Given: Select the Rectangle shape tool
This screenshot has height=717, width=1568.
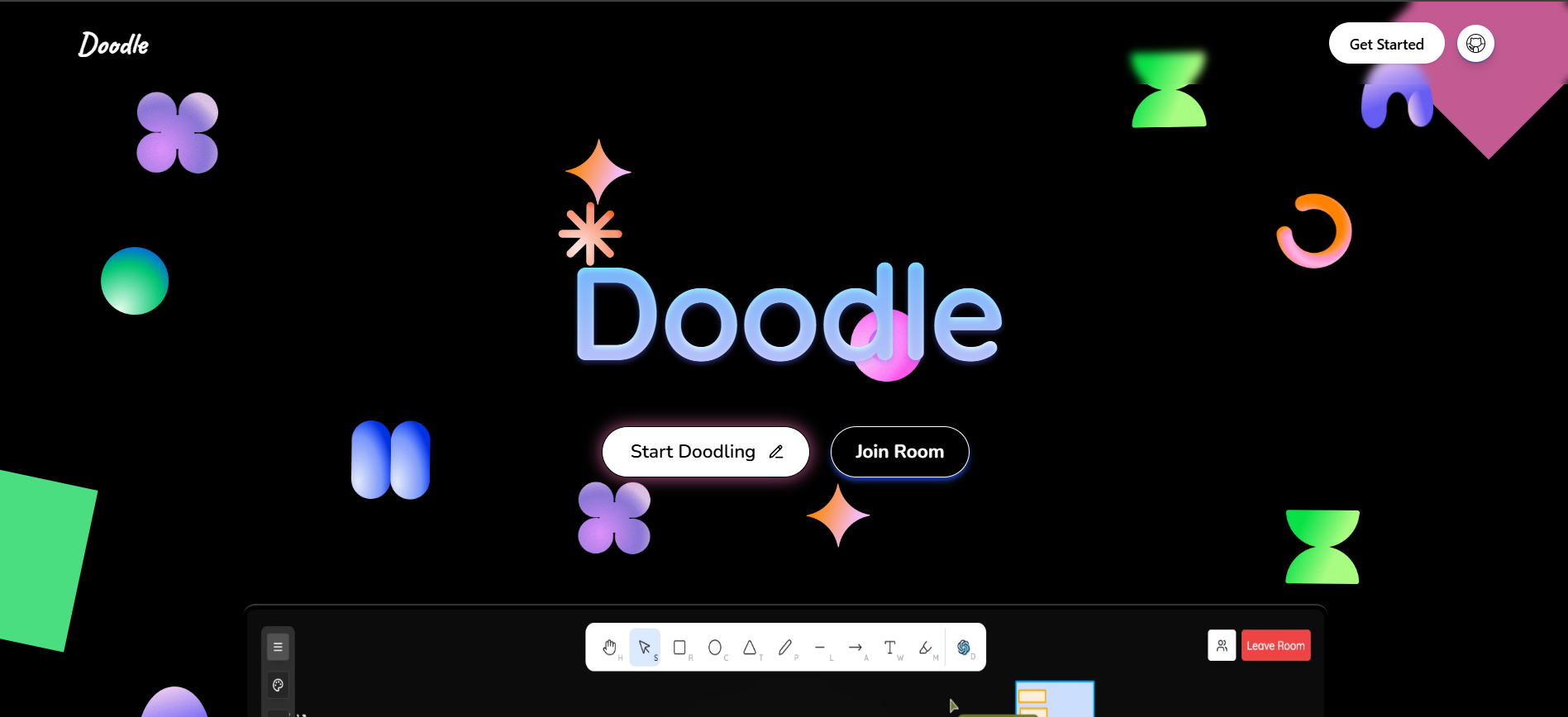Looking at the screenshot, I should pyautogui.click(x=680, y=648).
